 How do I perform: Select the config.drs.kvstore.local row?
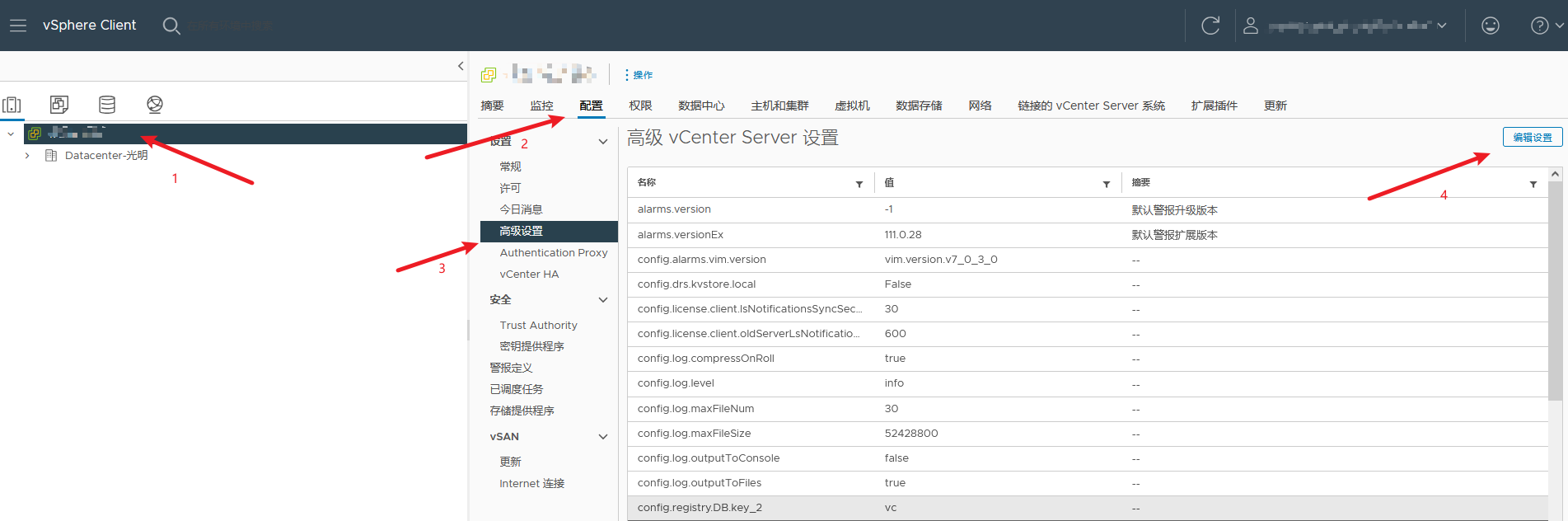(1087, 284)
